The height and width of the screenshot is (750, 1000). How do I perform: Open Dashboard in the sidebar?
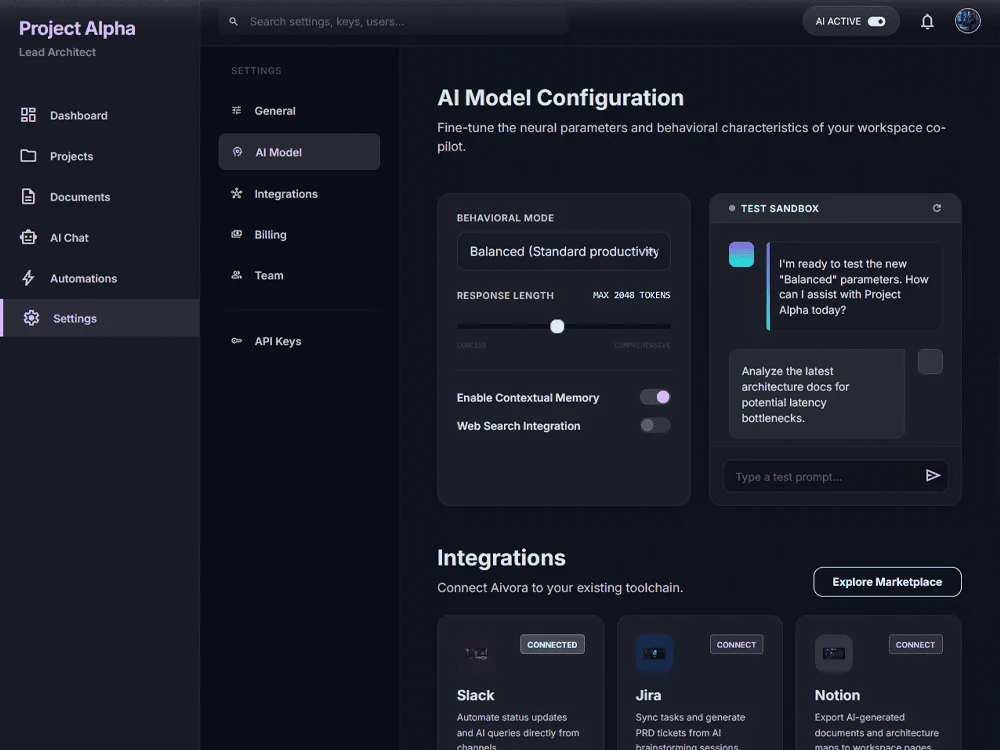click(x=100, y=115)
